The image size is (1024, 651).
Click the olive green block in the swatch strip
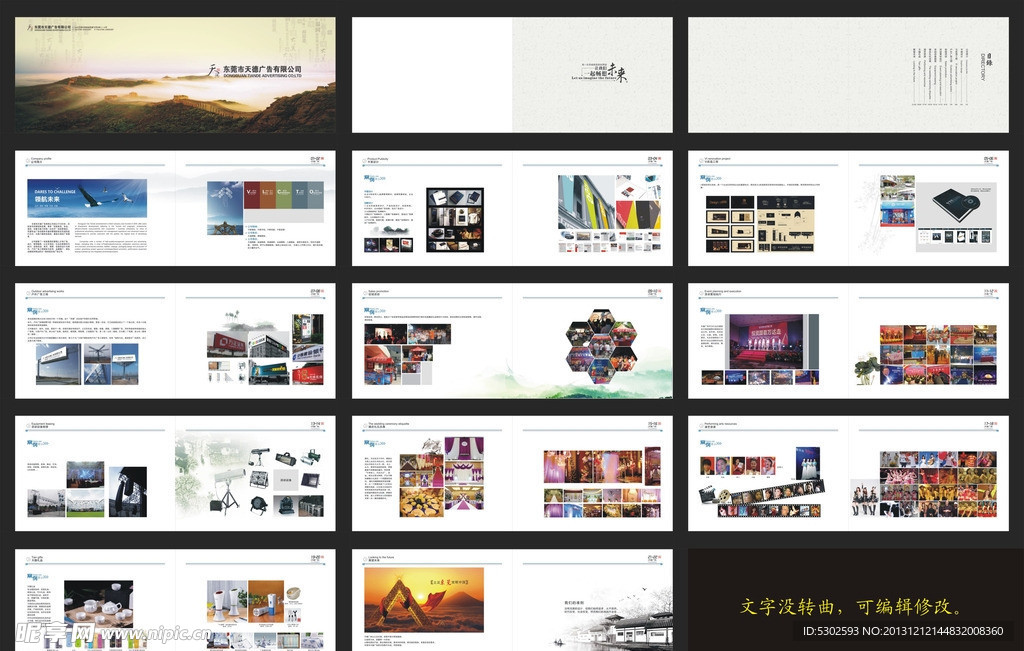[284, 194]
